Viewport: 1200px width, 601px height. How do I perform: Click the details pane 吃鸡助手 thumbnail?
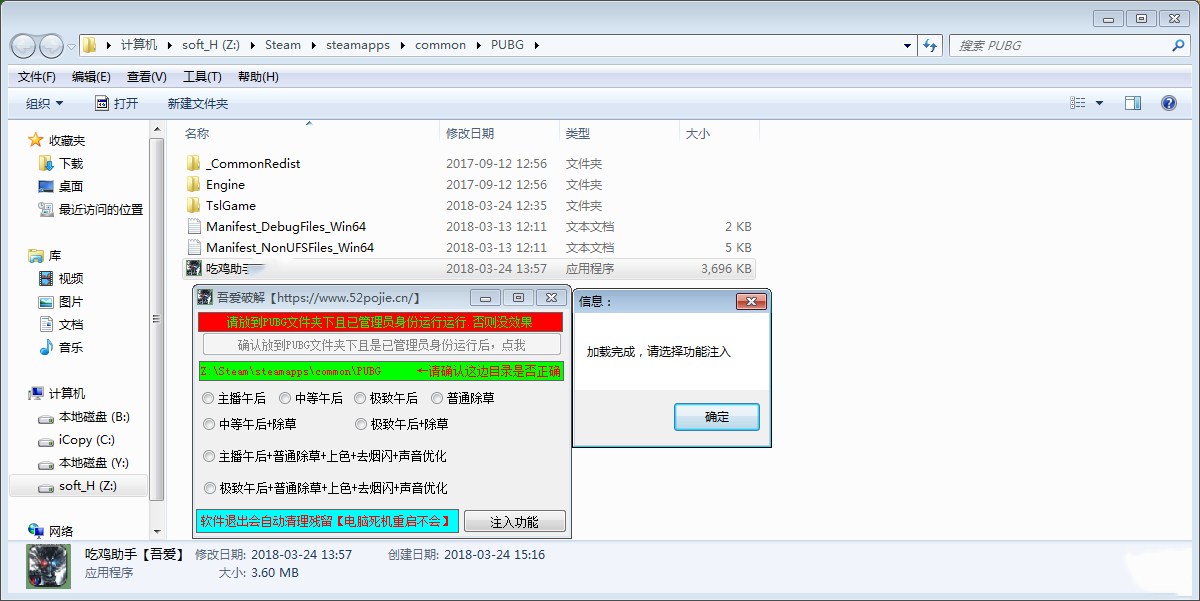[x=48, y=566]
